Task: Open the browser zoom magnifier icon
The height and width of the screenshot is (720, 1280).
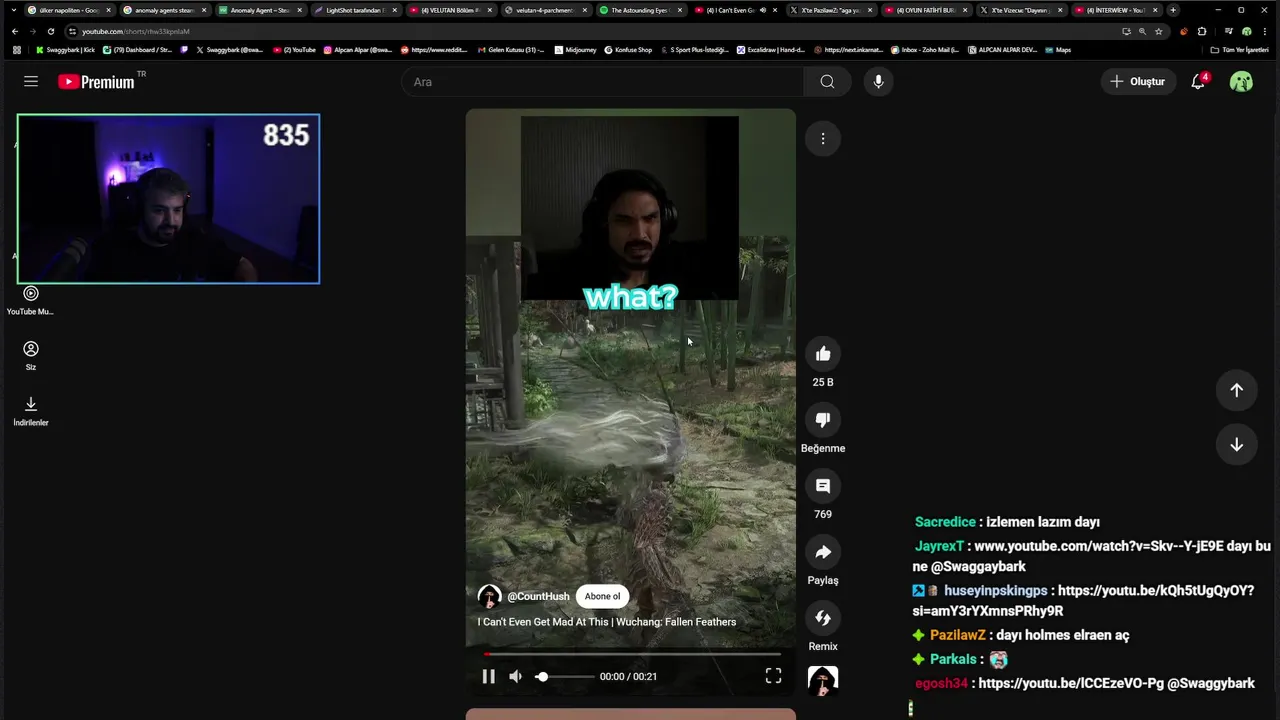Action: 1142,31
